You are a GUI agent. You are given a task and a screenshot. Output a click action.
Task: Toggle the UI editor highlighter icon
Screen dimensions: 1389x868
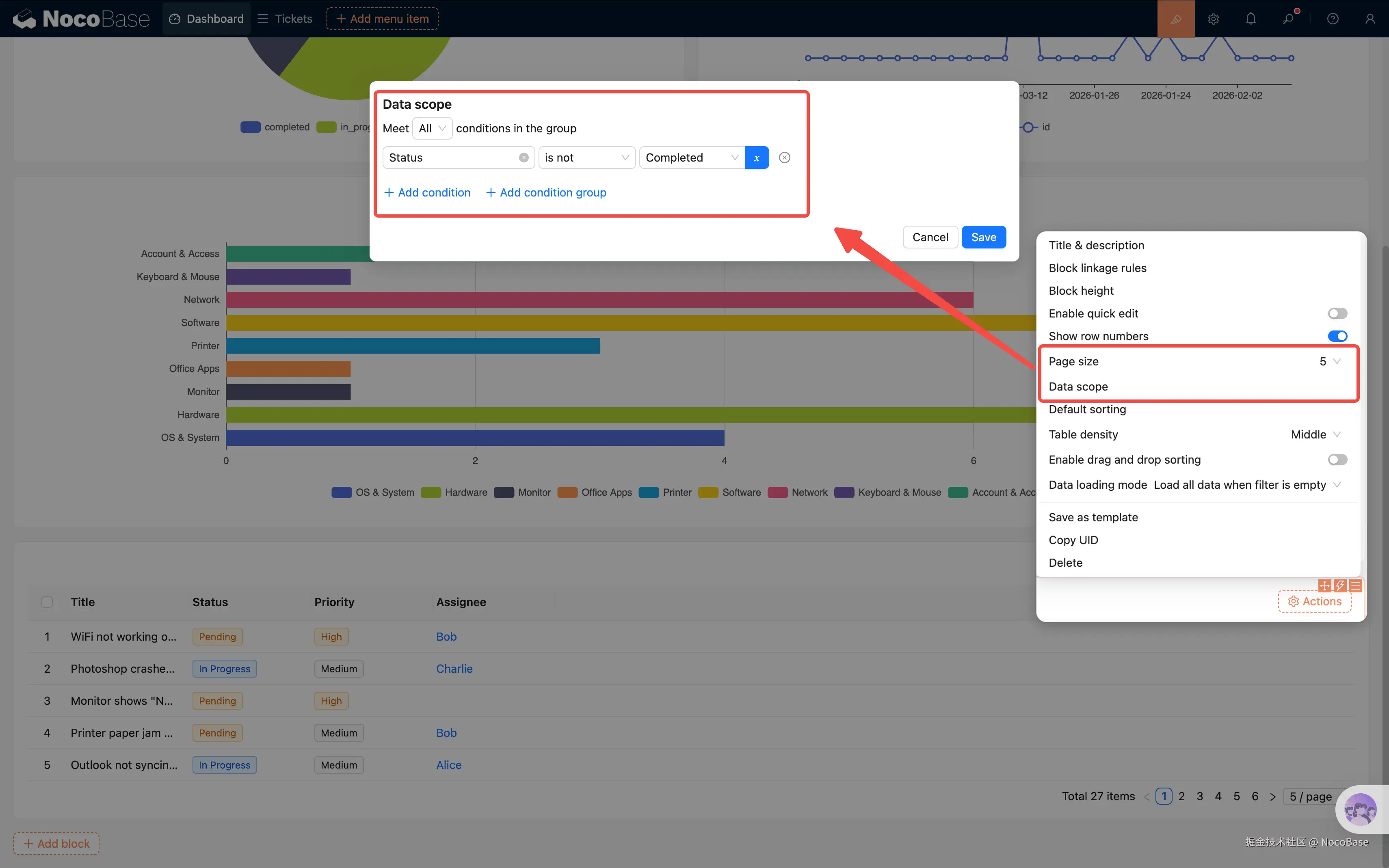[x=1175, y=19]
